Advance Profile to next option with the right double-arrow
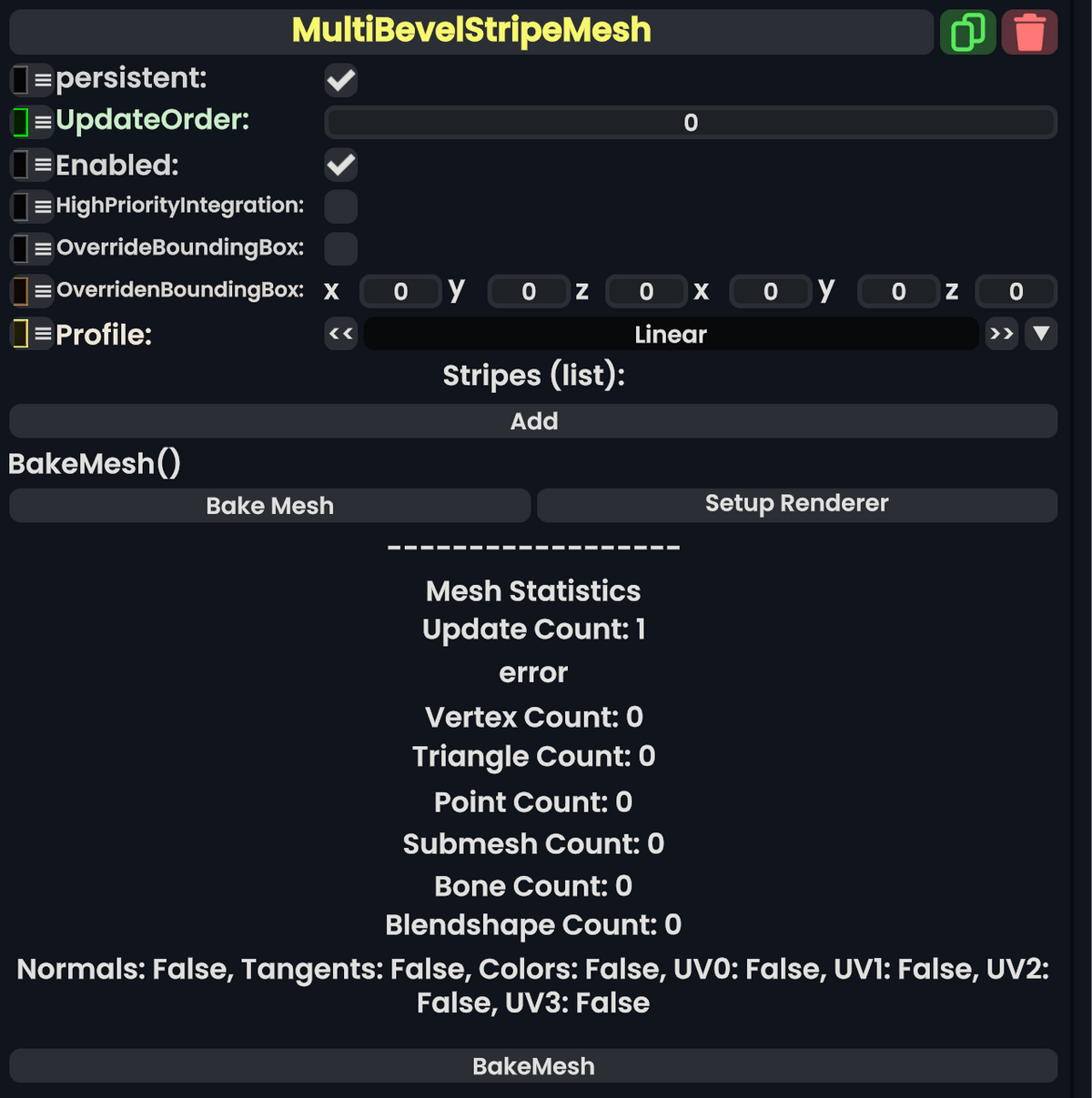The height and width of the screenshot is (1098, 1092). [1001, 334]
